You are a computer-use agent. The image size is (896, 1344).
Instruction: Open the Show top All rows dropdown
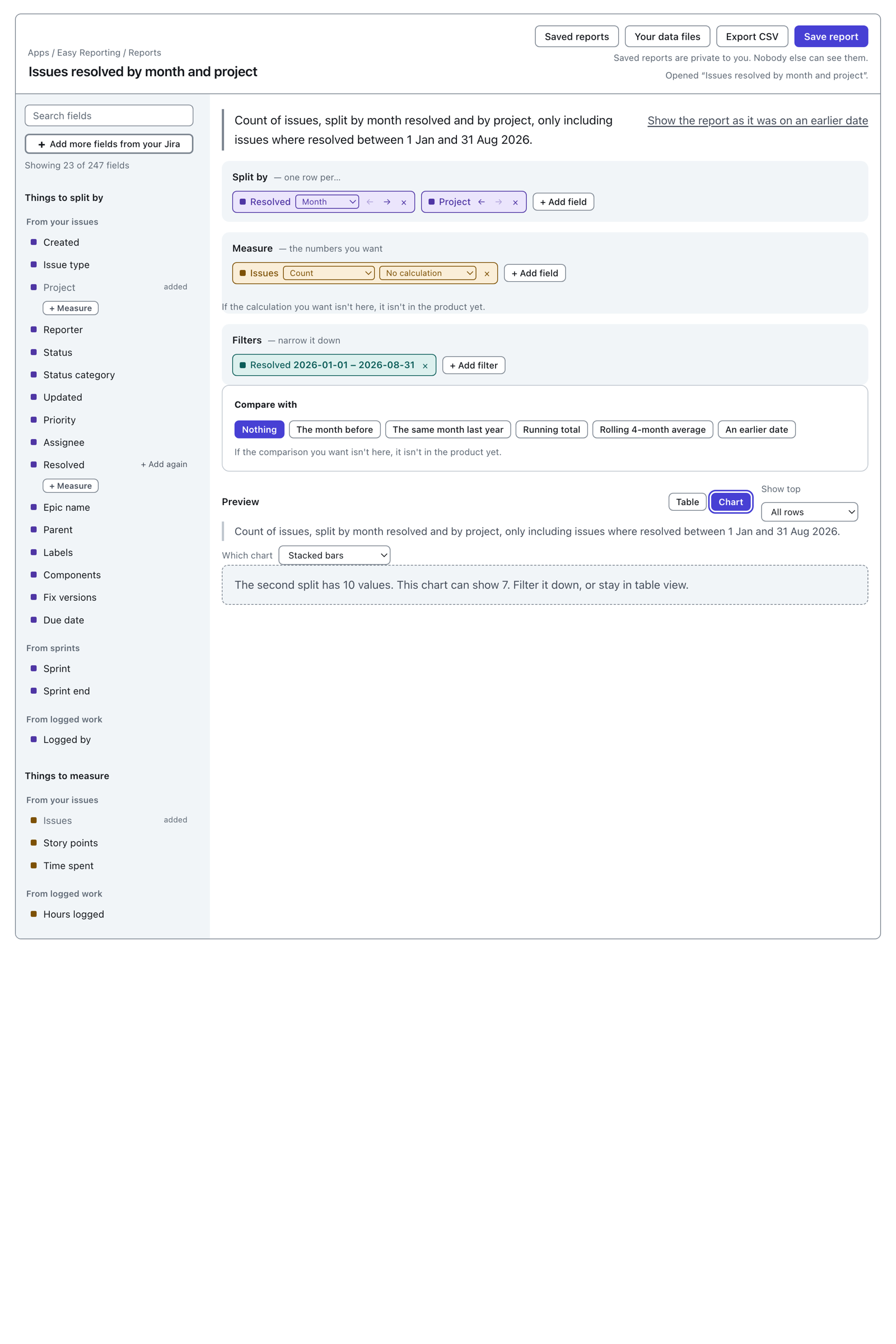(x=809, y=512)
